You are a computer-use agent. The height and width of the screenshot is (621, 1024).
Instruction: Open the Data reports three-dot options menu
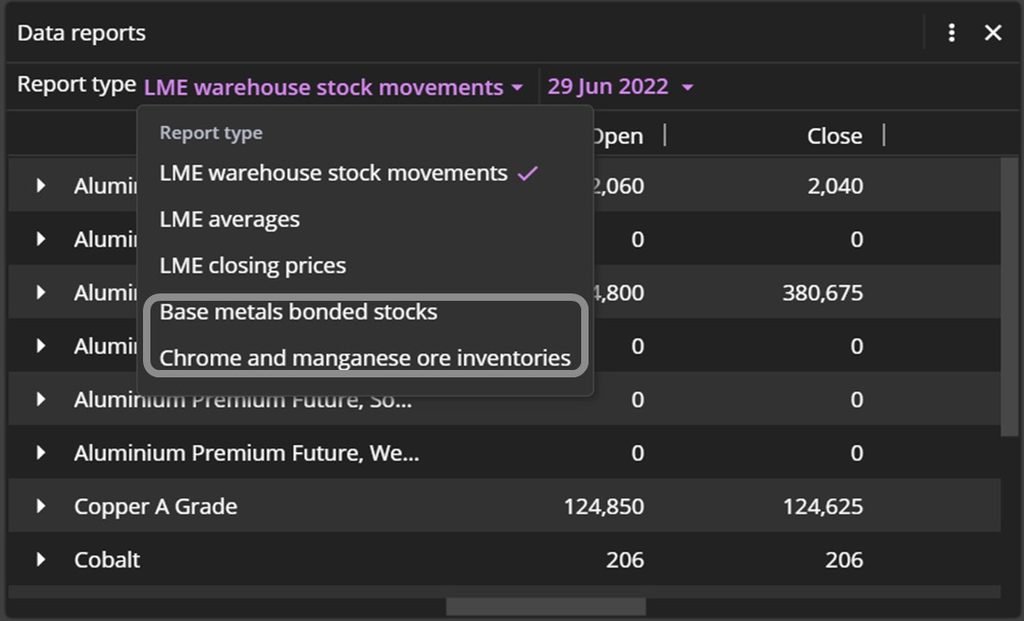[952, 33]
